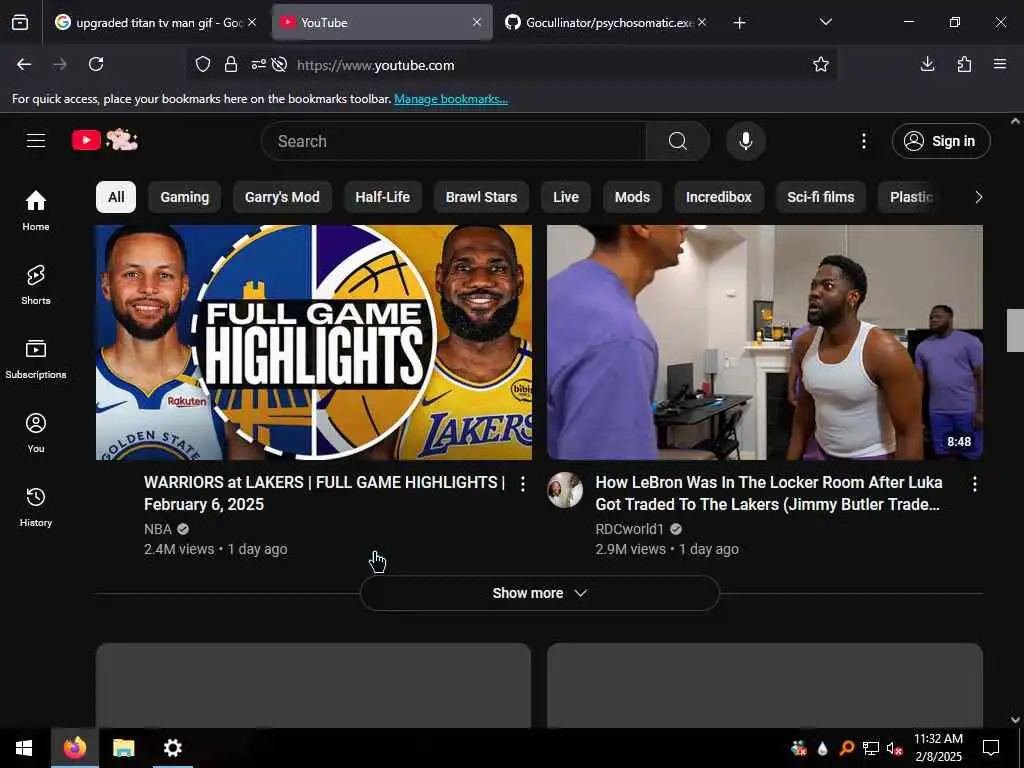Open options menu for LeBron locker room video
Image resolution: width=1024 pixels, height=768 pixels.
pyautogui.click(x=974, y=484)
